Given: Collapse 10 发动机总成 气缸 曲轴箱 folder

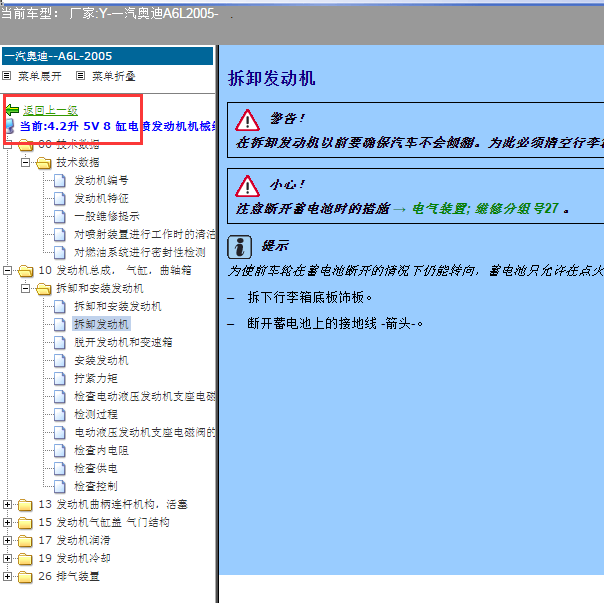Looking at the screenshot, I should (x=7, y=270).
